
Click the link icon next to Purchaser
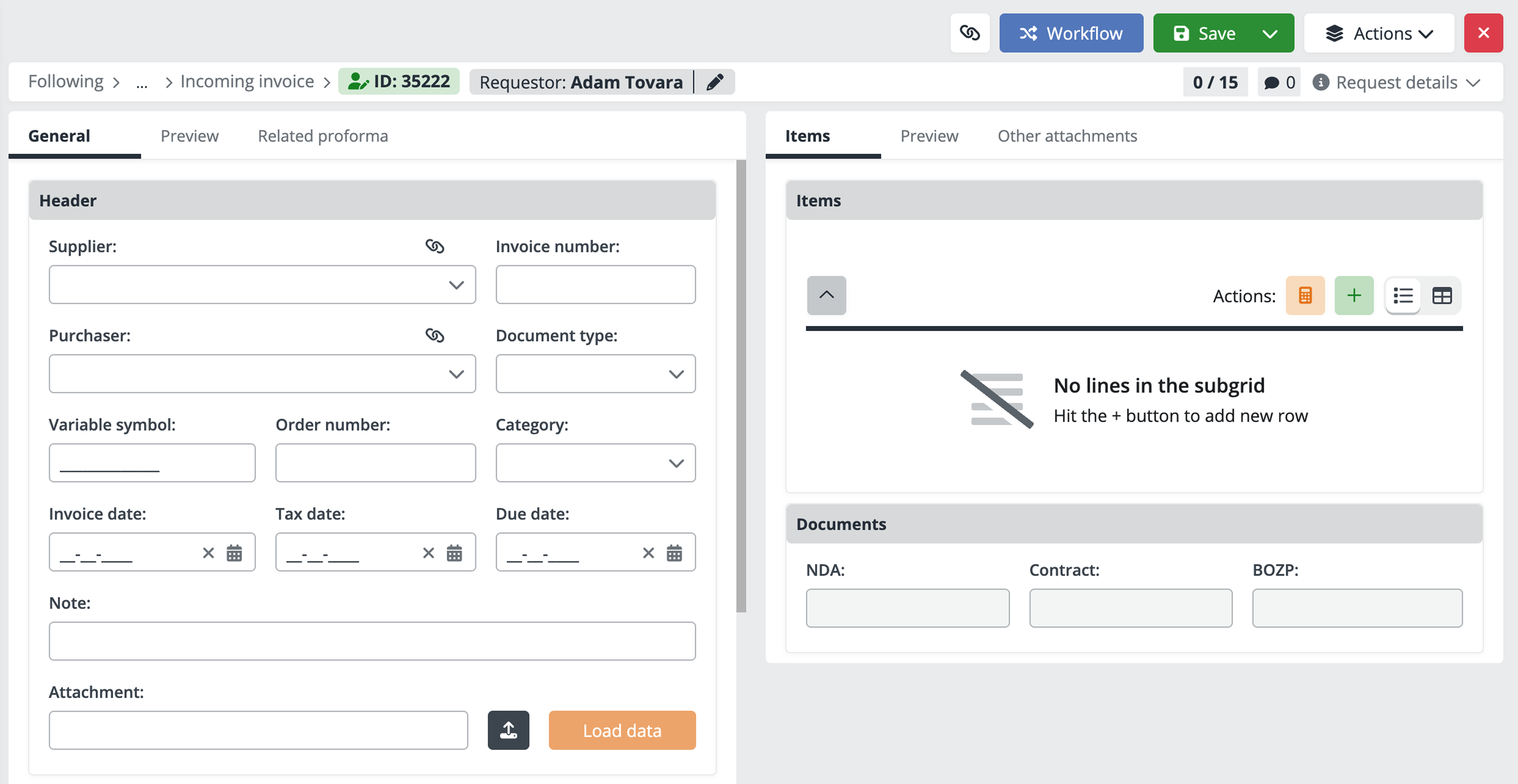click(x=434, y=336)
